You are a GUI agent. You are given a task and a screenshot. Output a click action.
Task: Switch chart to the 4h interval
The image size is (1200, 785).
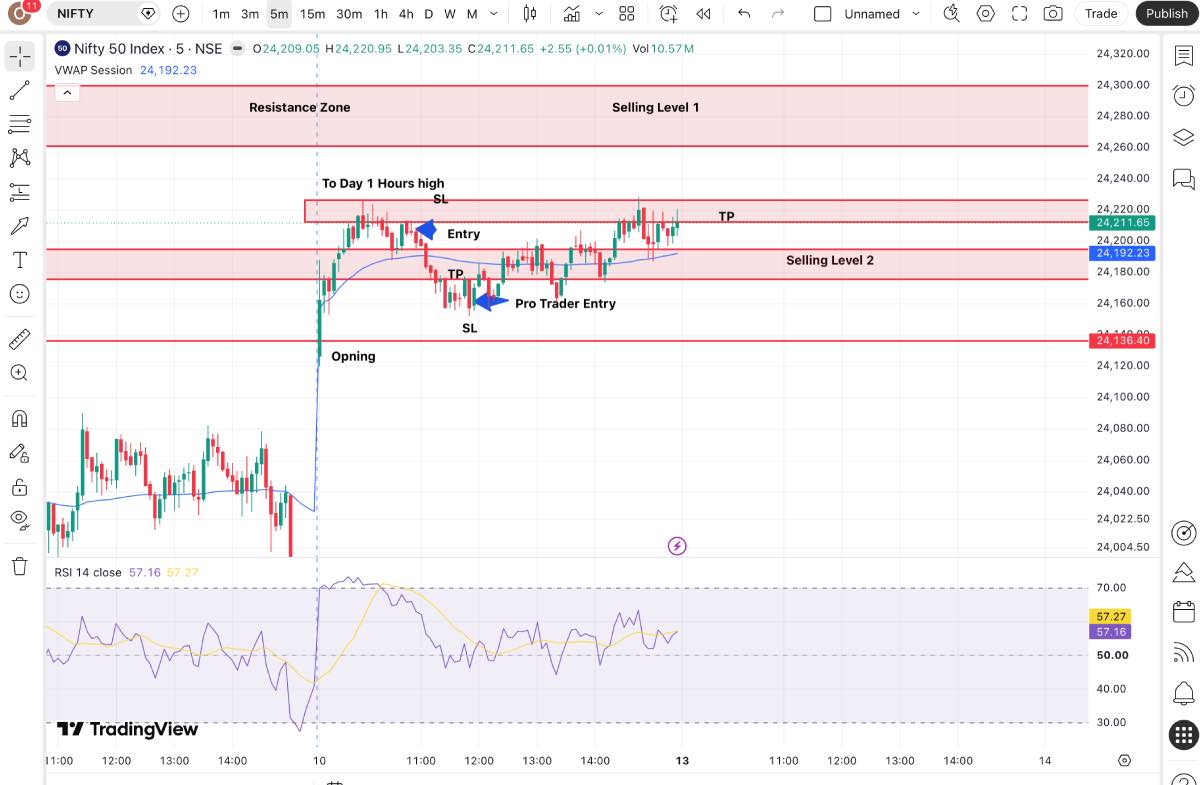pyautogui.click(x=406, y=14)
